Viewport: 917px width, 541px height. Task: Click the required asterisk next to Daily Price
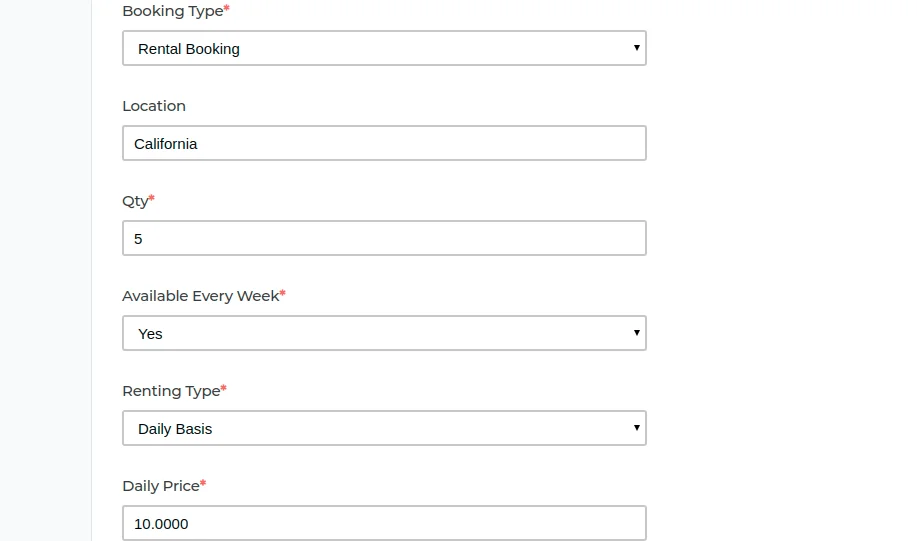[203, 483]
